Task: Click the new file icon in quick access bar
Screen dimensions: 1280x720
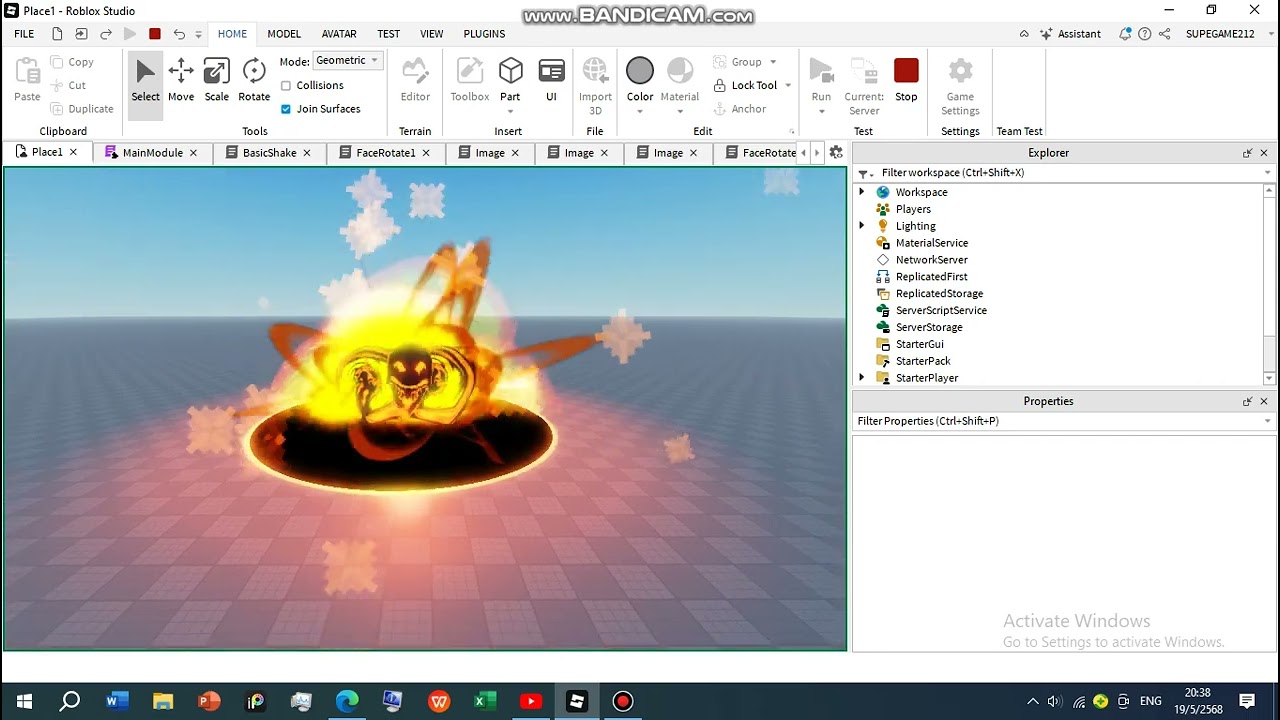Action: [x=57, y=34]
